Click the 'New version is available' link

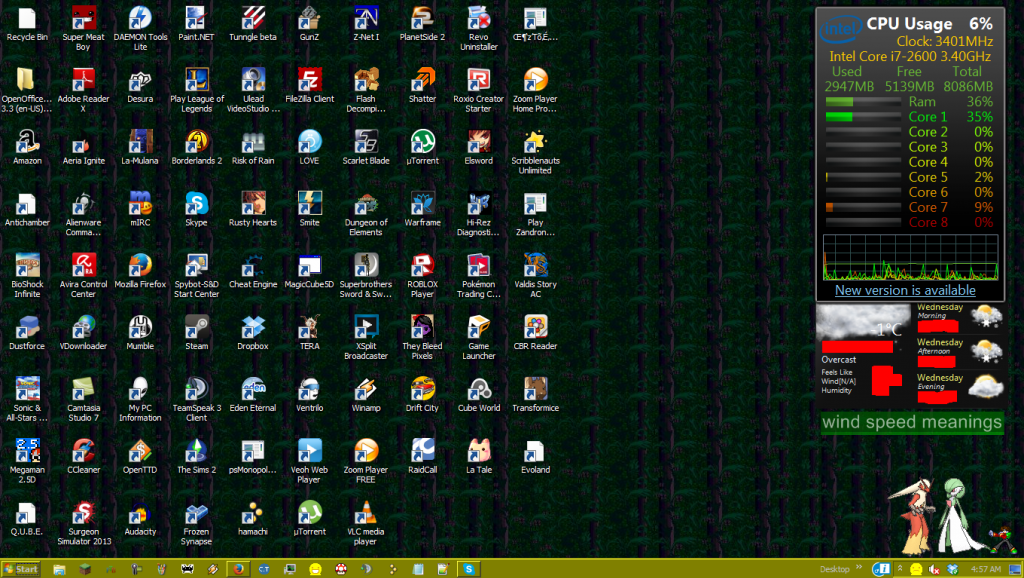[x=905, y=290]
